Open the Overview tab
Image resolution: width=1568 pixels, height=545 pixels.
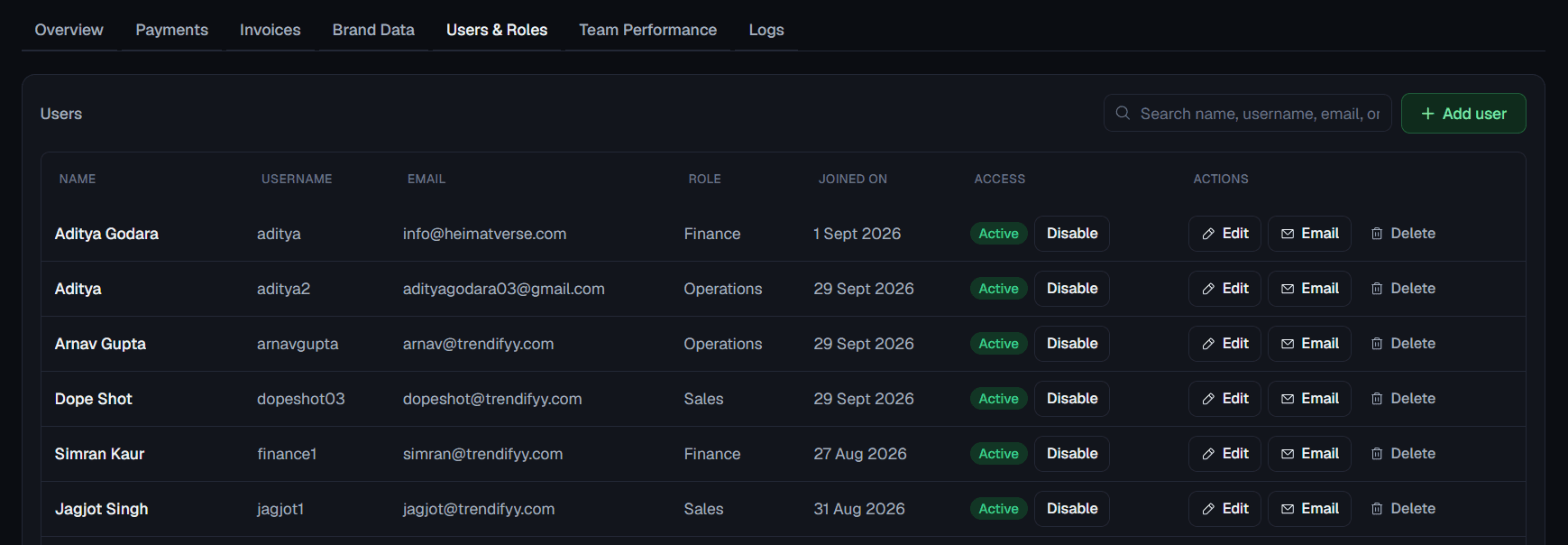click(x=69, y=30)
